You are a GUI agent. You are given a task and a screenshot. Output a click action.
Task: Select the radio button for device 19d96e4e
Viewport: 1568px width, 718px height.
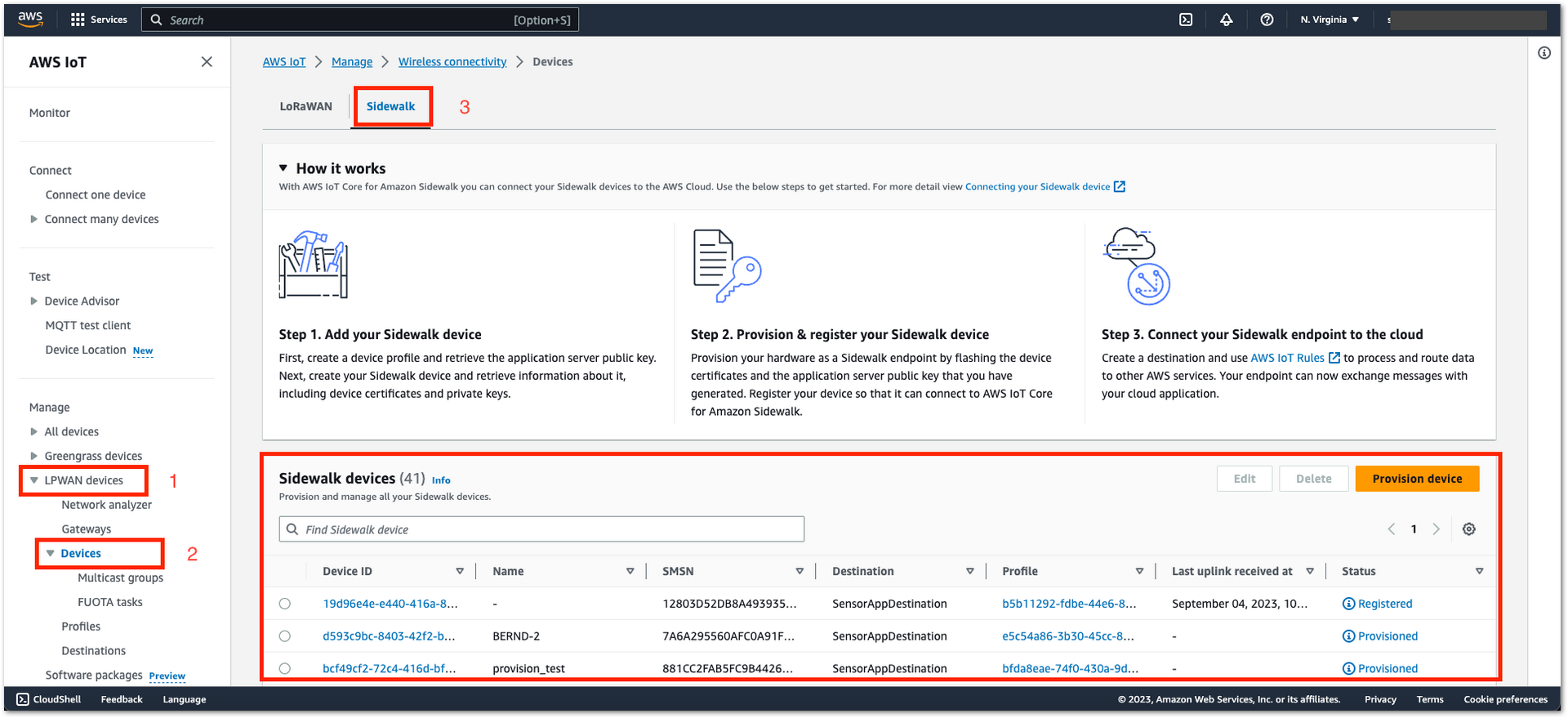coord(284,604)
